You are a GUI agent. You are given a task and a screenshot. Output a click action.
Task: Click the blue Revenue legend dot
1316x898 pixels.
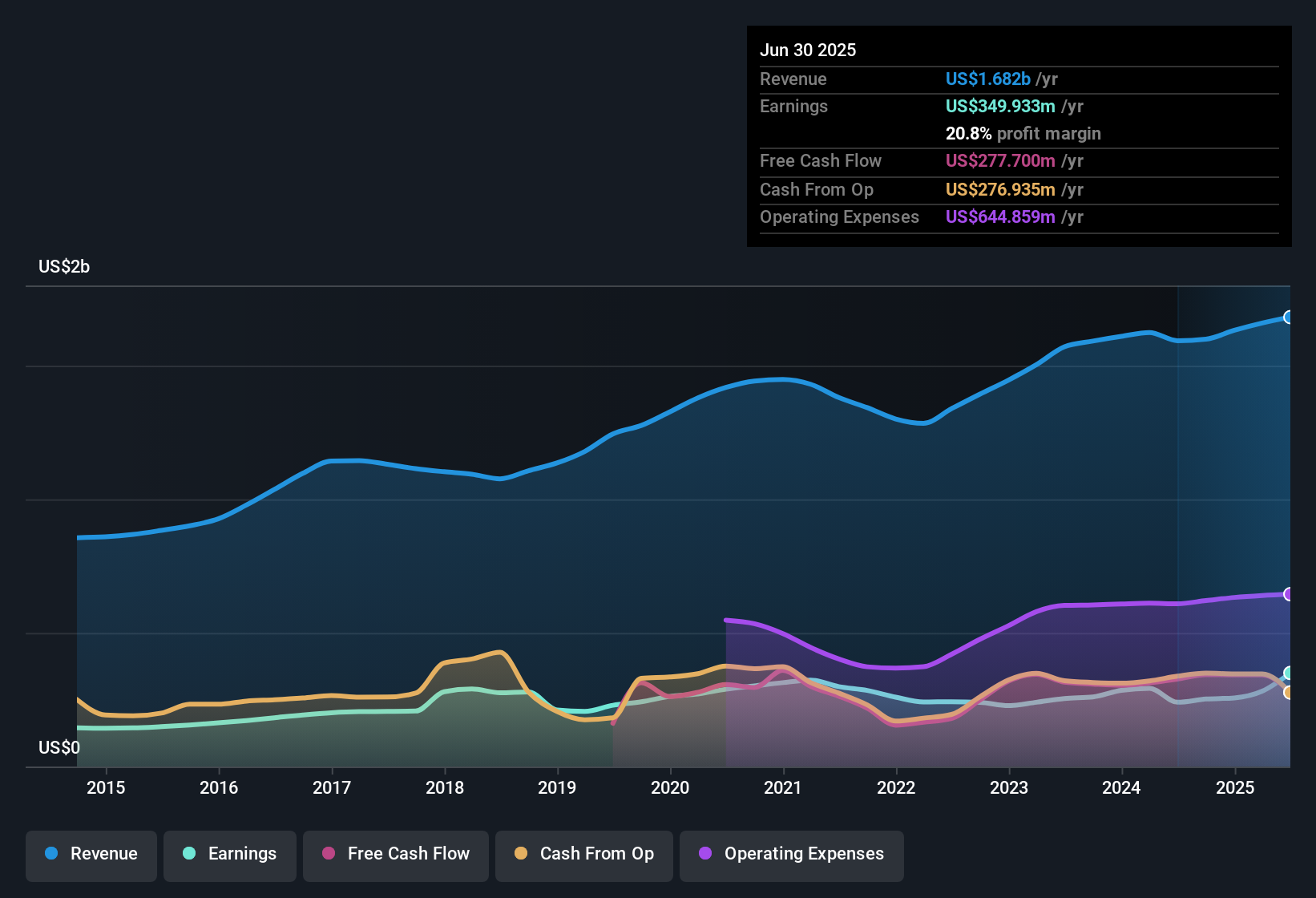[x=51, y=853]
